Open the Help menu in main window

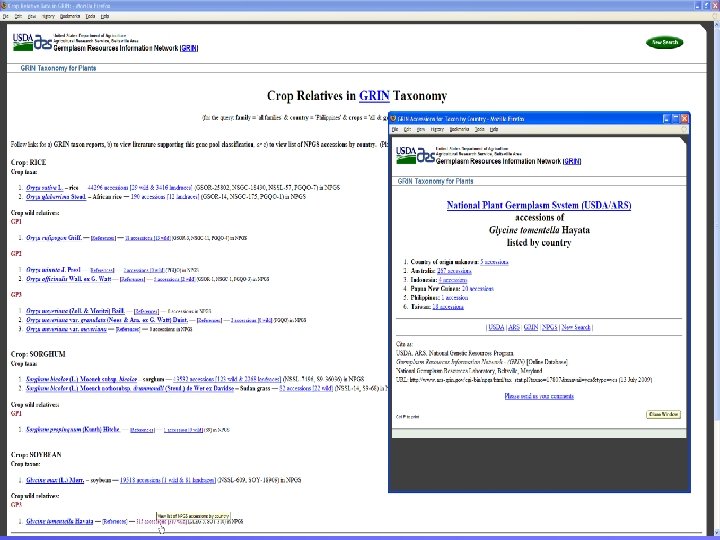pos(105,16)
